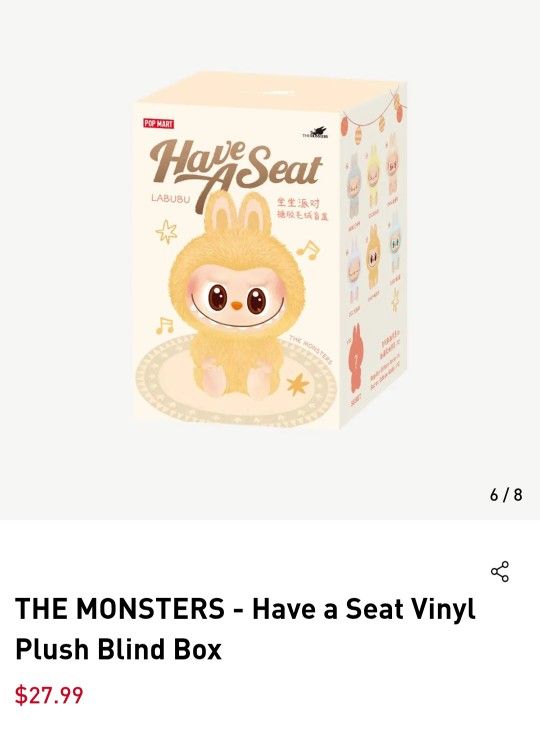Click the figure lineup on box side panel
Viewport: 540px width, 738px height.
[x=374, y=221]
